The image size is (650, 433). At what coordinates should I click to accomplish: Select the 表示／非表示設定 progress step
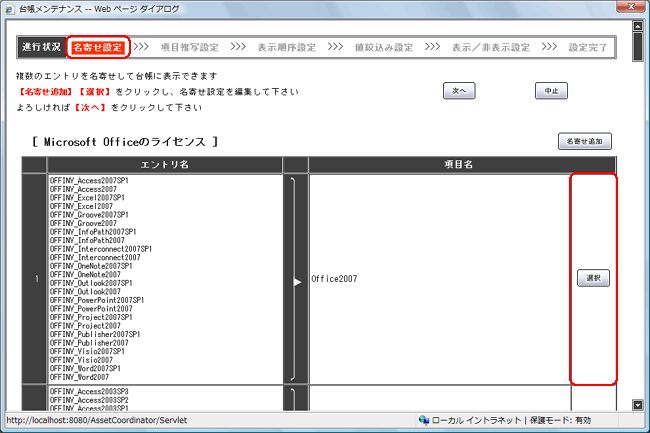click(491, 47)
